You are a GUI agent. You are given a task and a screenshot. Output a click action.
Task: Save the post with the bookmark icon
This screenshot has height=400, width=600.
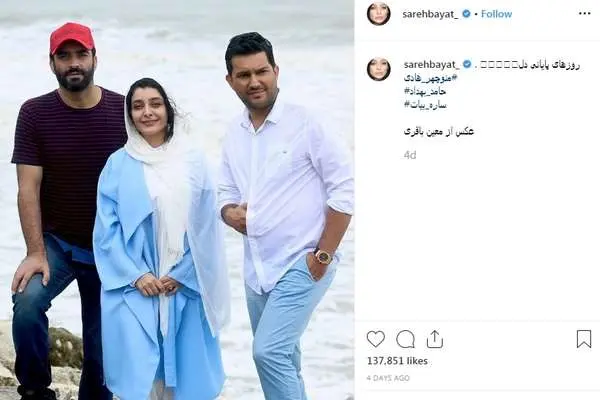pyautogui.click(x=584, y=339)
